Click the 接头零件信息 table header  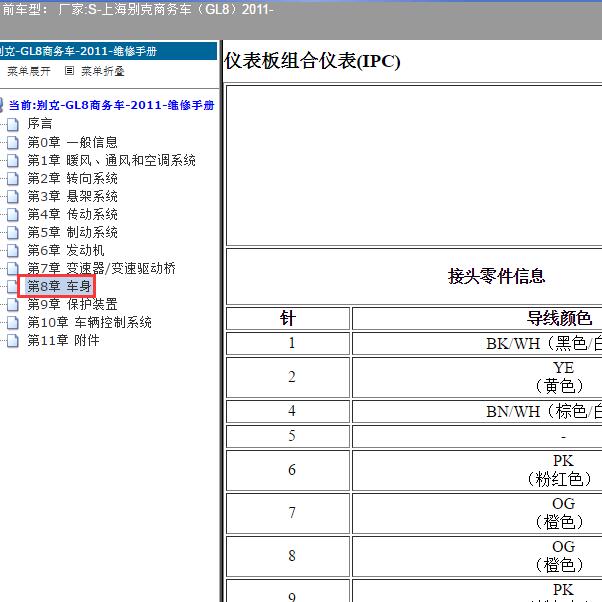coord(496,276)
